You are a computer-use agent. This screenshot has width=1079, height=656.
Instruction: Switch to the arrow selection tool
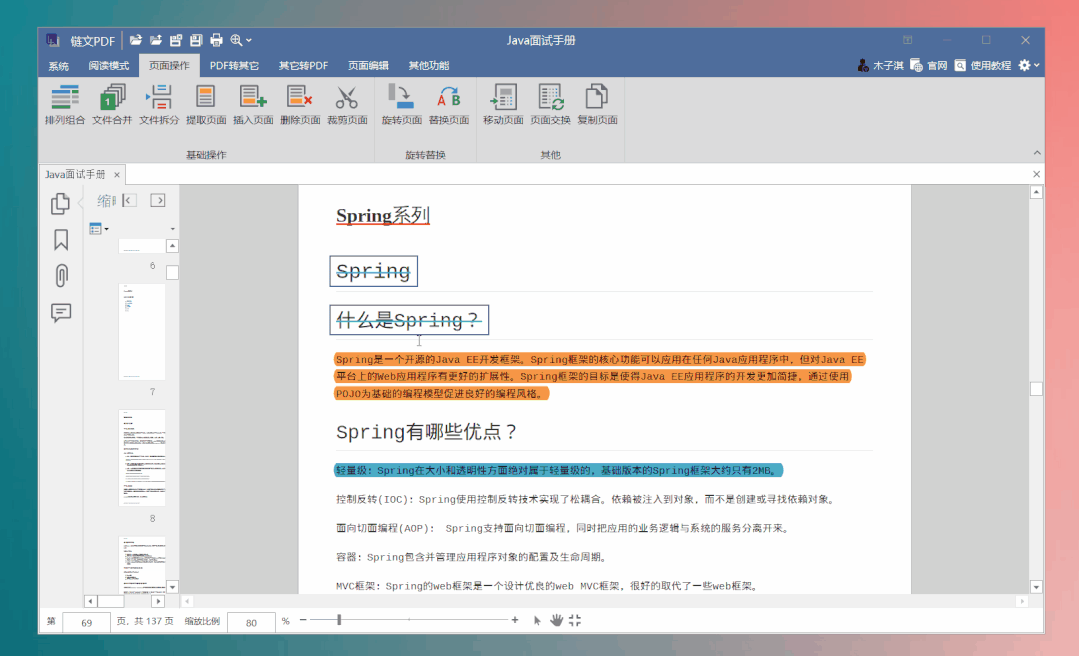[537, 620]
